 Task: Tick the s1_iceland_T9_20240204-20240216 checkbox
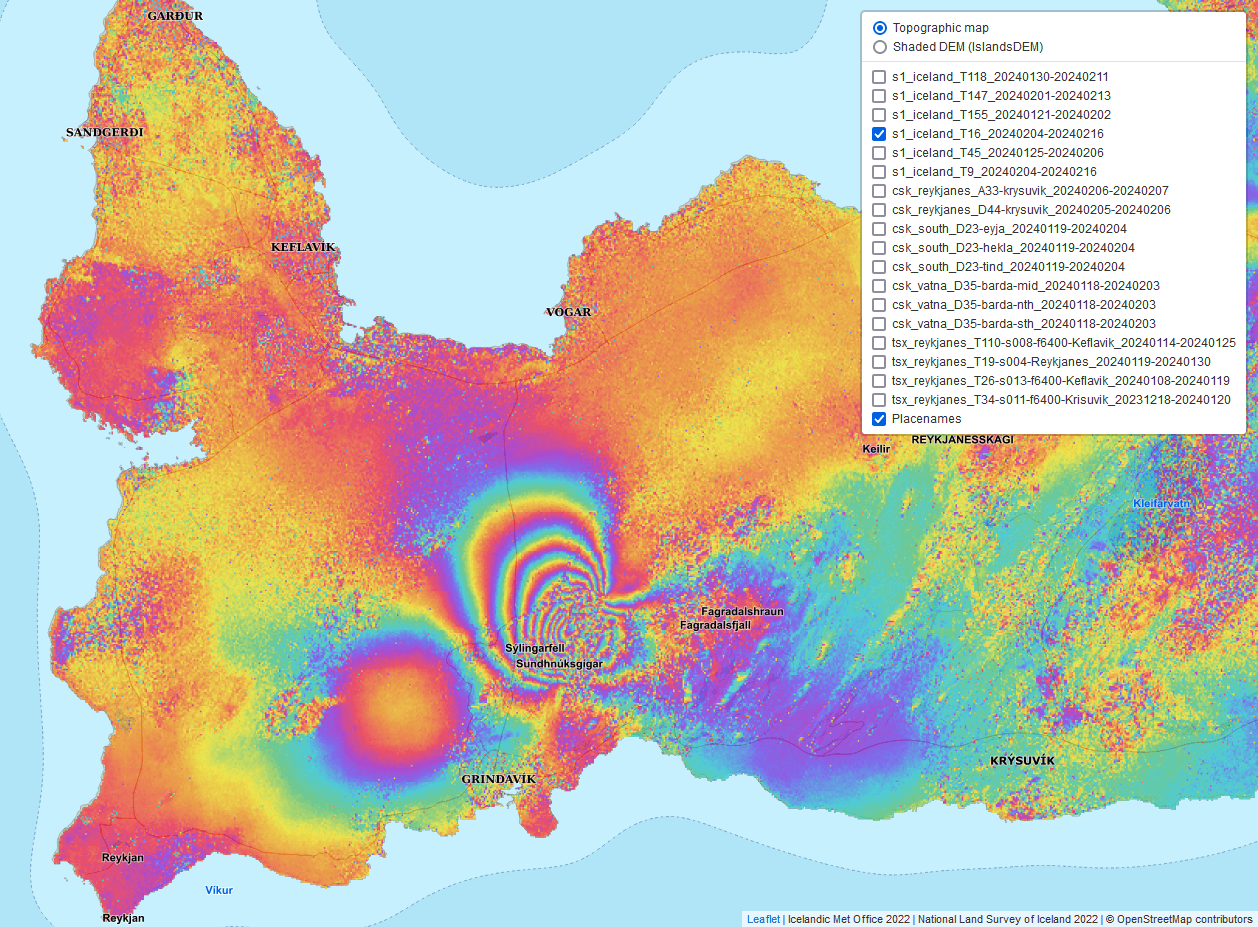879,172
